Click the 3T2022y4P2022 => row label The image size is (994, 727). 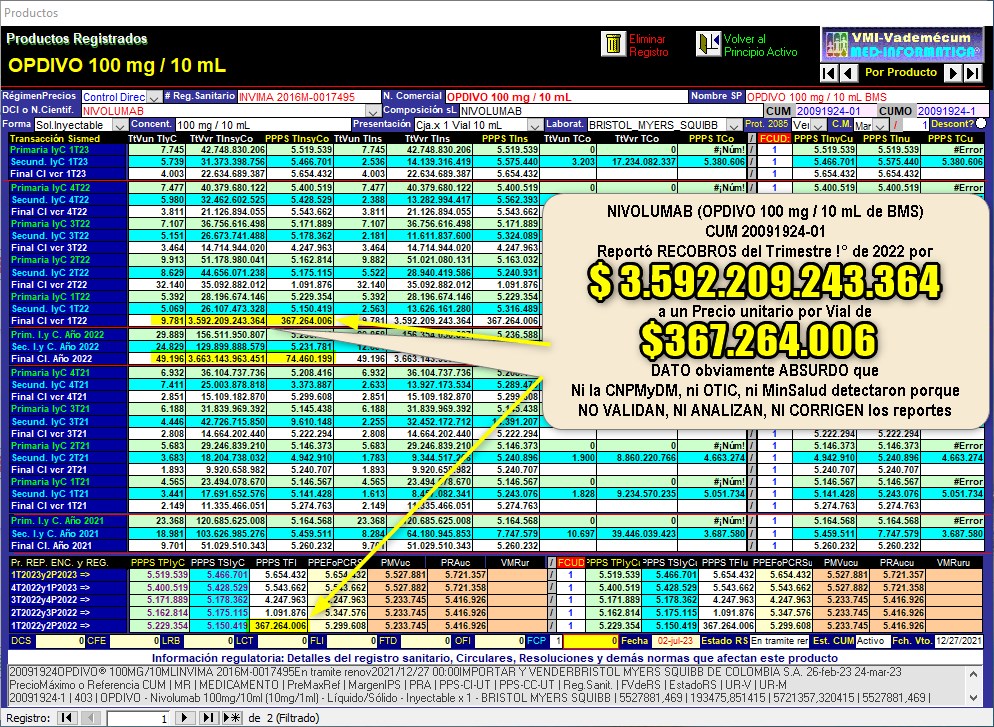tap(68, 600)
